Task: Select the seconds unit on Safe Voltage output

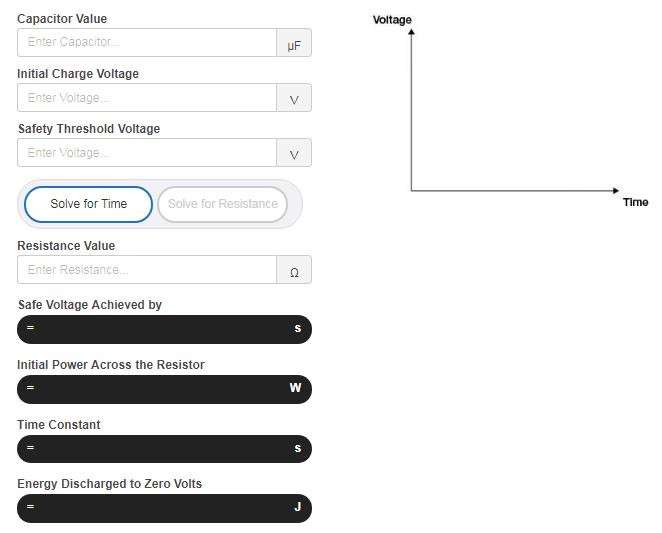Action: click(297, 329)
